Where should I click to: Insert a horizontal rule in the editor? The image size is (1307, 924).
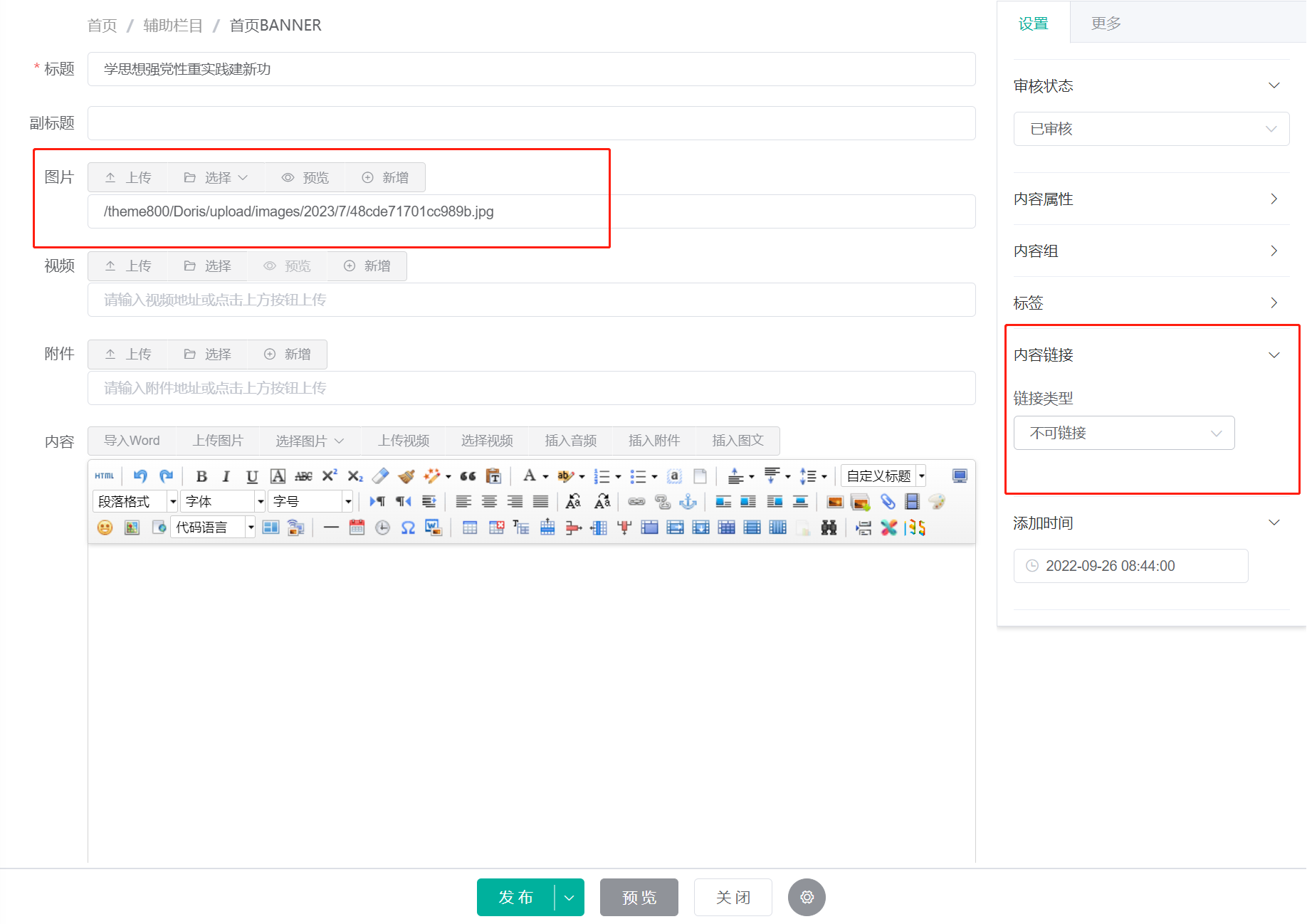click(330, 527)
